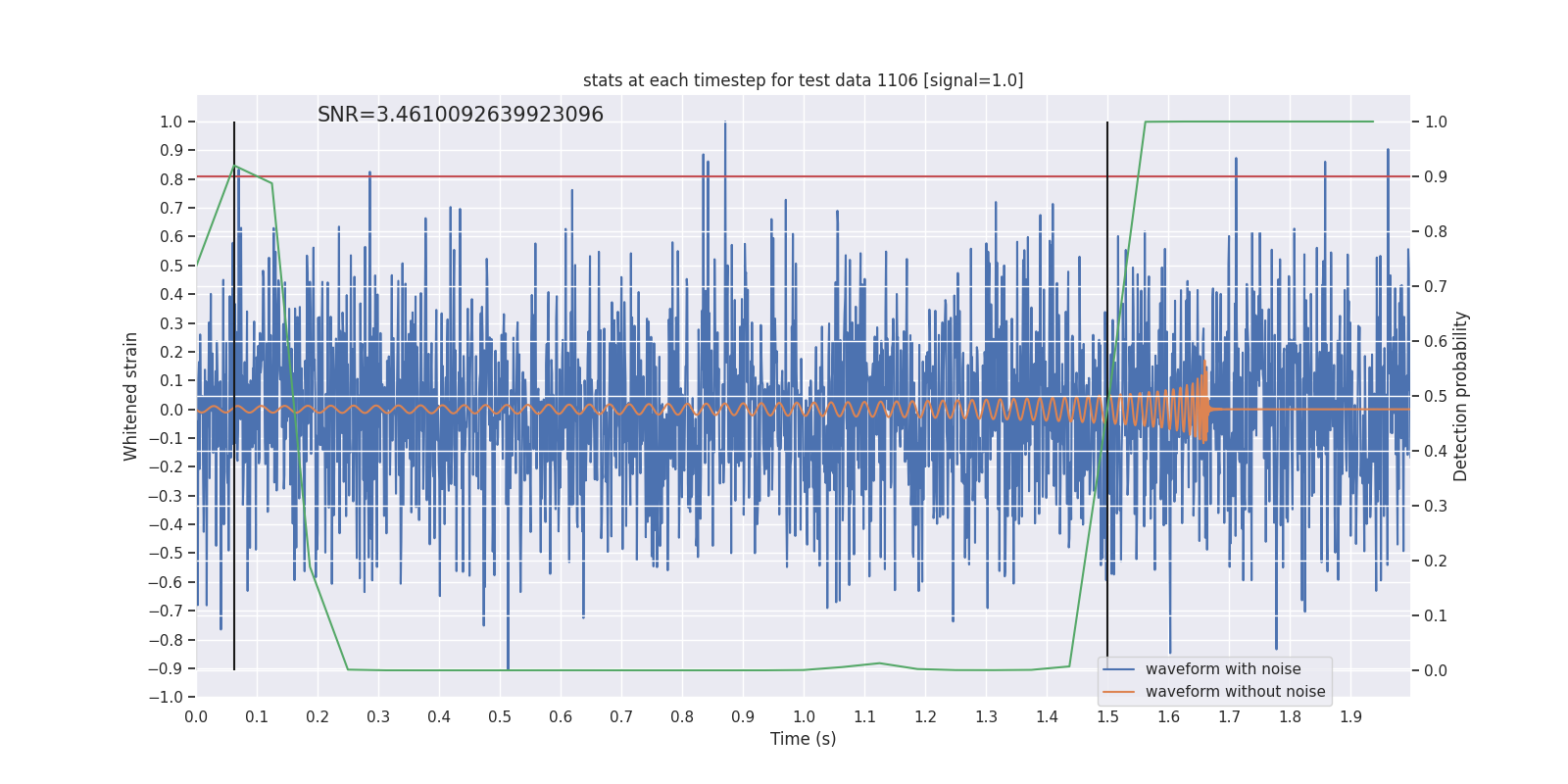The width and height of the screenshot is (1568, 784).
Task: Click the 'waveform with noise' legend entry
Action: coord(1223,669)
